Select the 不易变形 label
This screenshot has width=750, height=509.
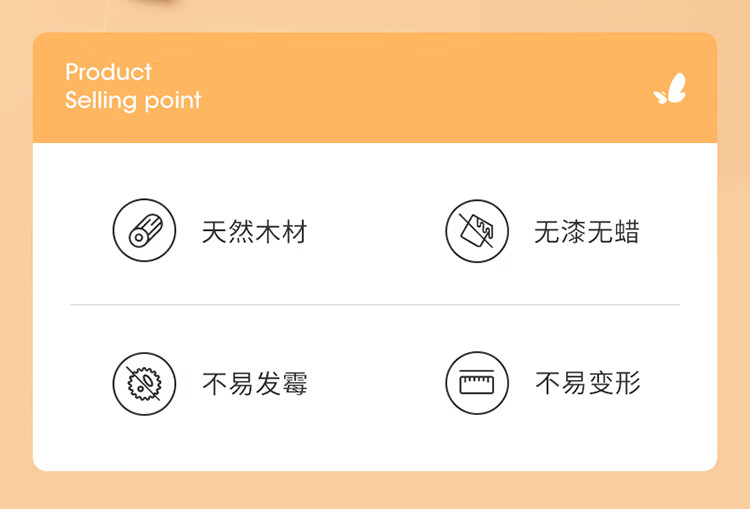(587, 383)
